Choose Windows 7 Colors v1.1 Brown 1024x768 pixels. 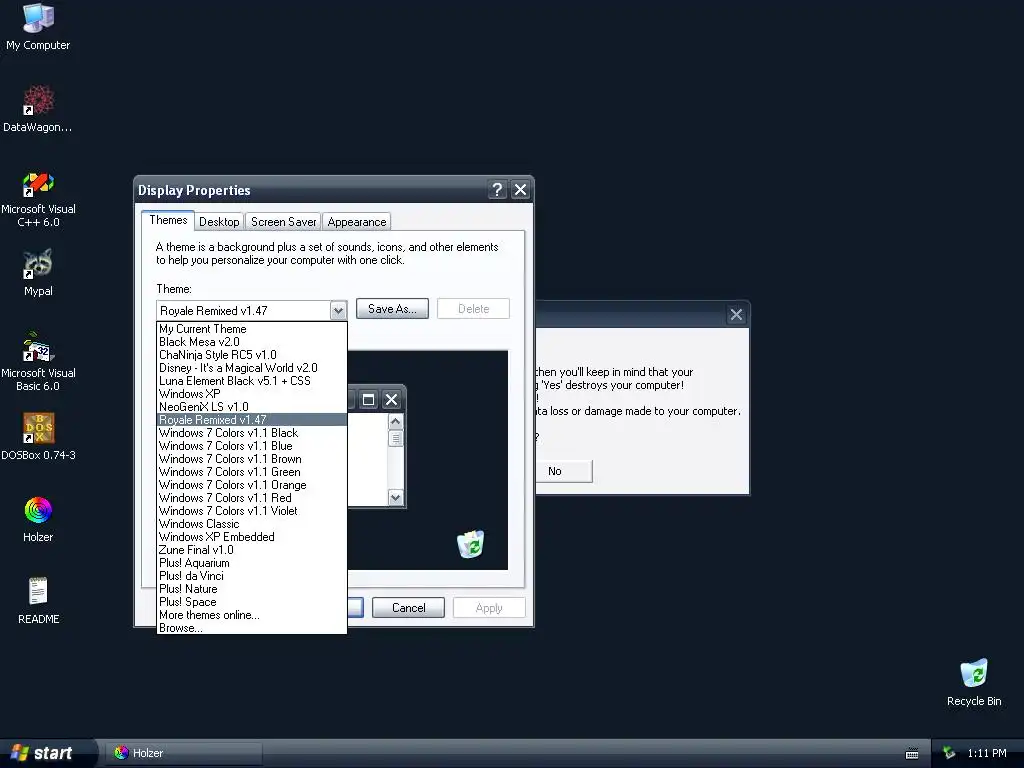(x=251, y=459)
